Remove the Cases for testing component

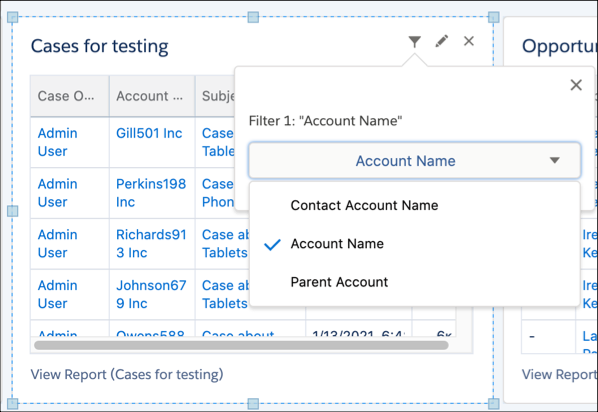[x=469, y=41]
